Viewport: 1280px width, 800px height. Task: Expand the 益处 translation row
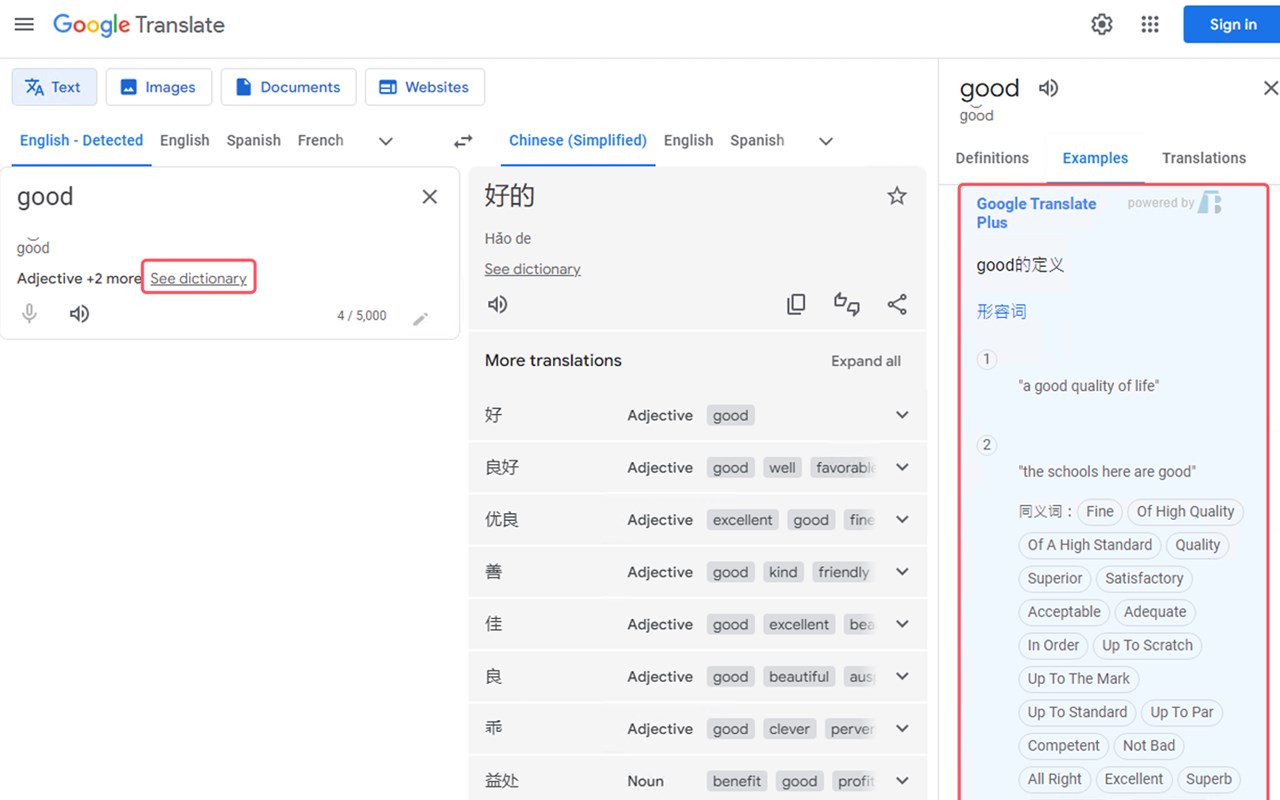coord(902,781)
